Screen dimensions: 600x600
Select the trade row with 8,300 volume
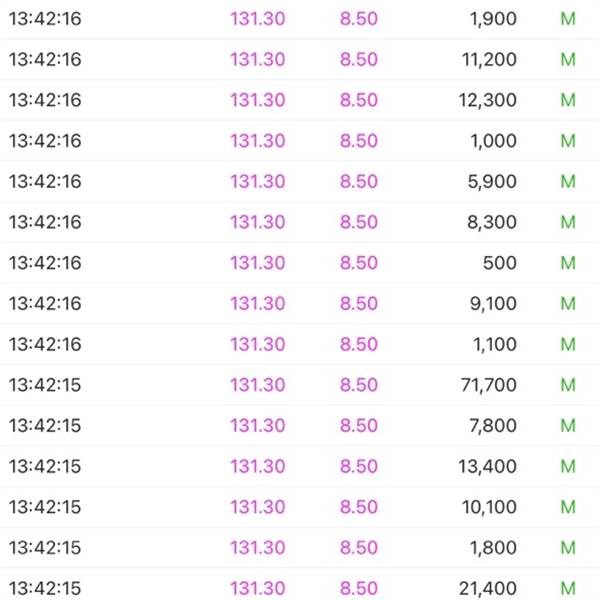click(x=493, y=222)
